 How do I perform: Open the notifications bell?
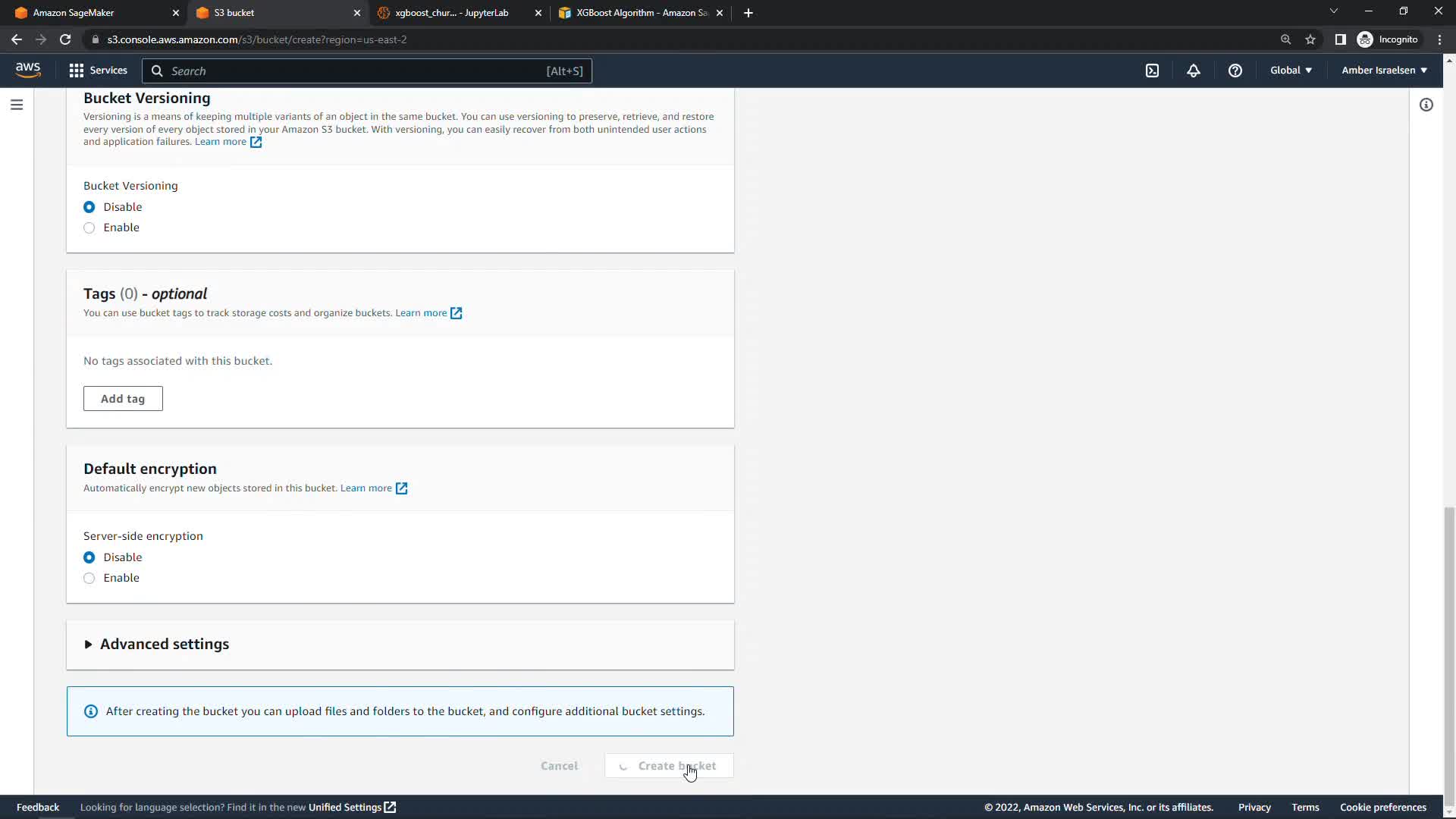tap(1194, 71)
